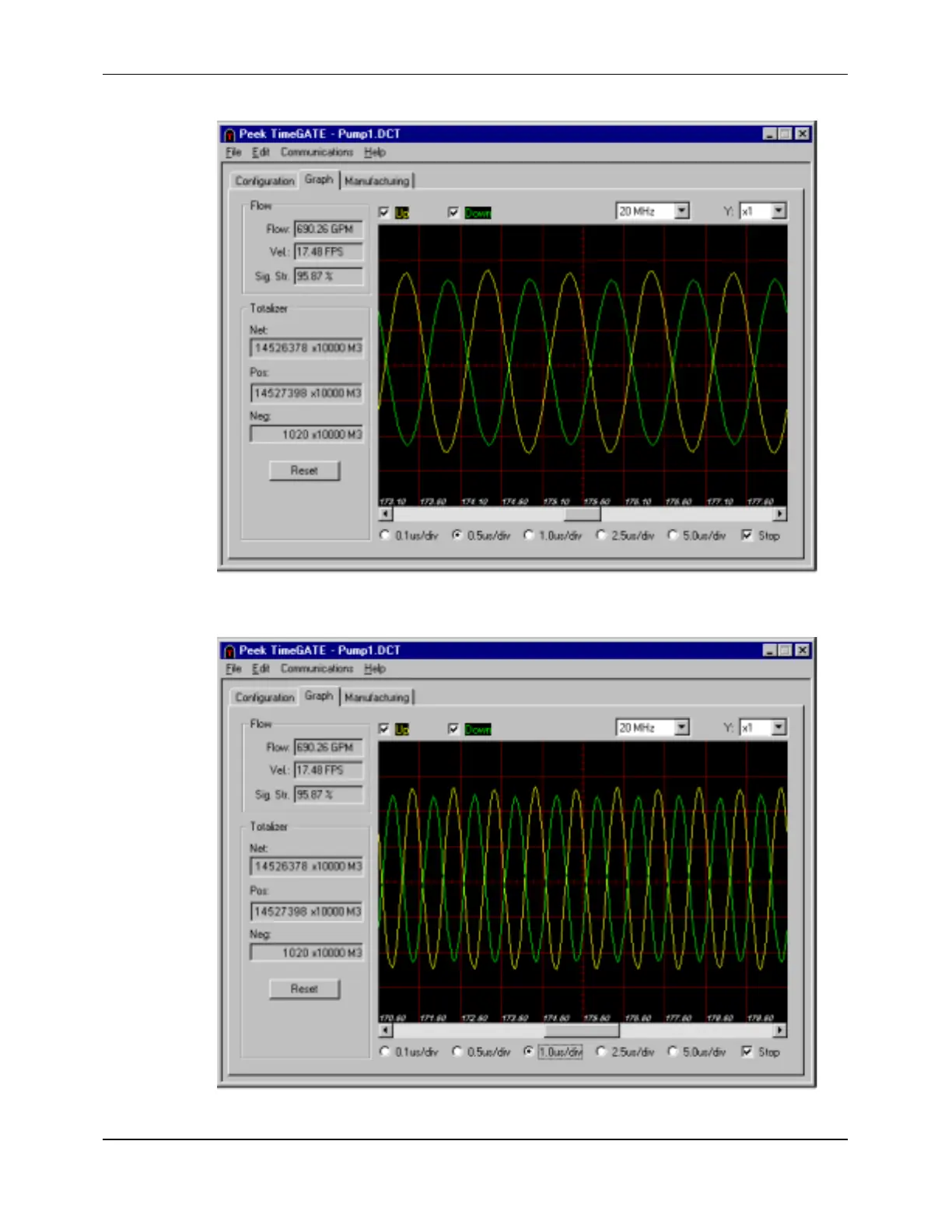Image resolution: width=952 pixels, height=1232 pixels.
Task: Click horizontal scrollbar thumb under lower graph
Action: pyautogui.click(x=581, y=1031)
